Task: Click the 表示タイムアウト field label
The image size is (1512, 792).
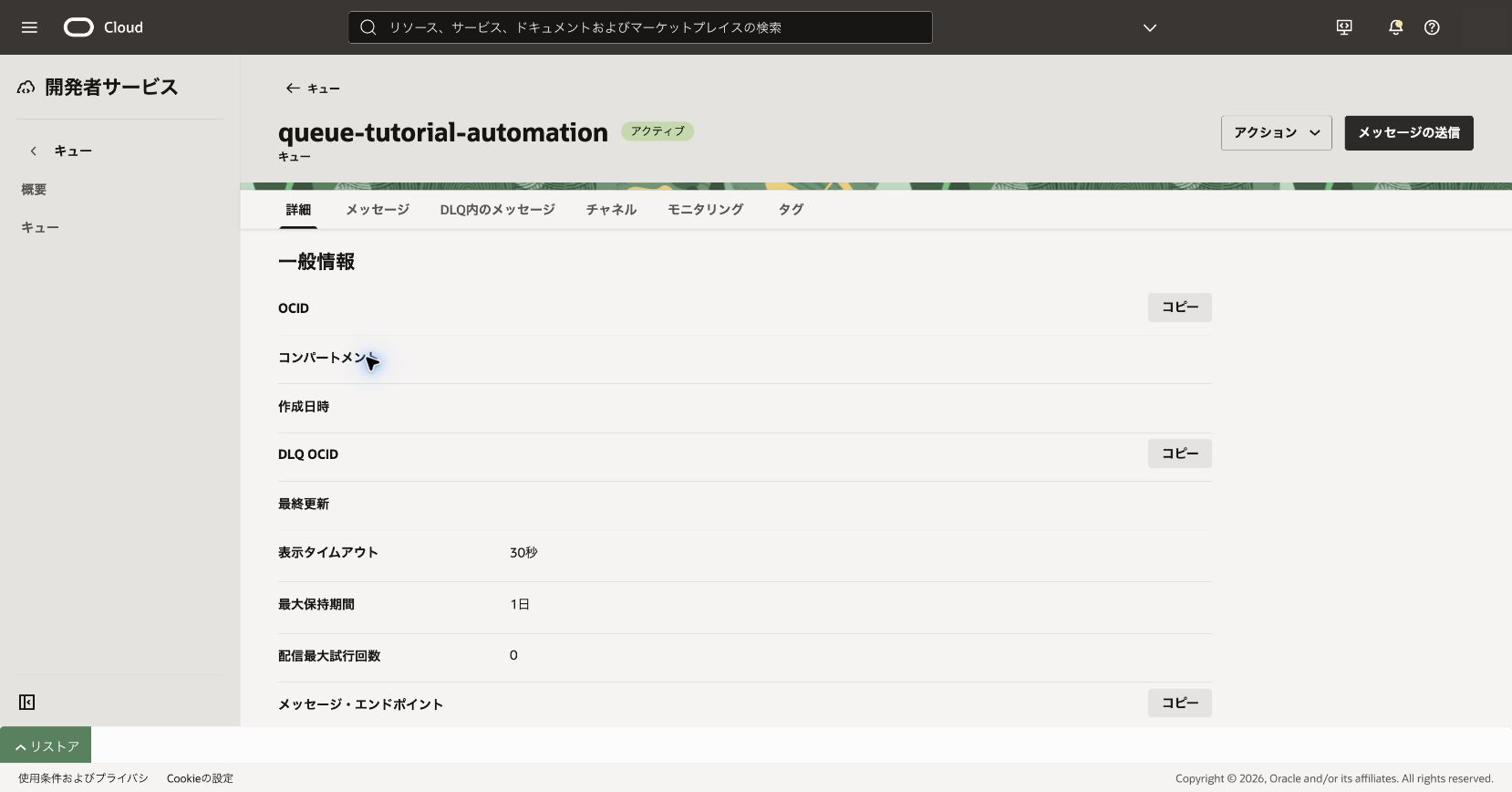Action: 328,553
